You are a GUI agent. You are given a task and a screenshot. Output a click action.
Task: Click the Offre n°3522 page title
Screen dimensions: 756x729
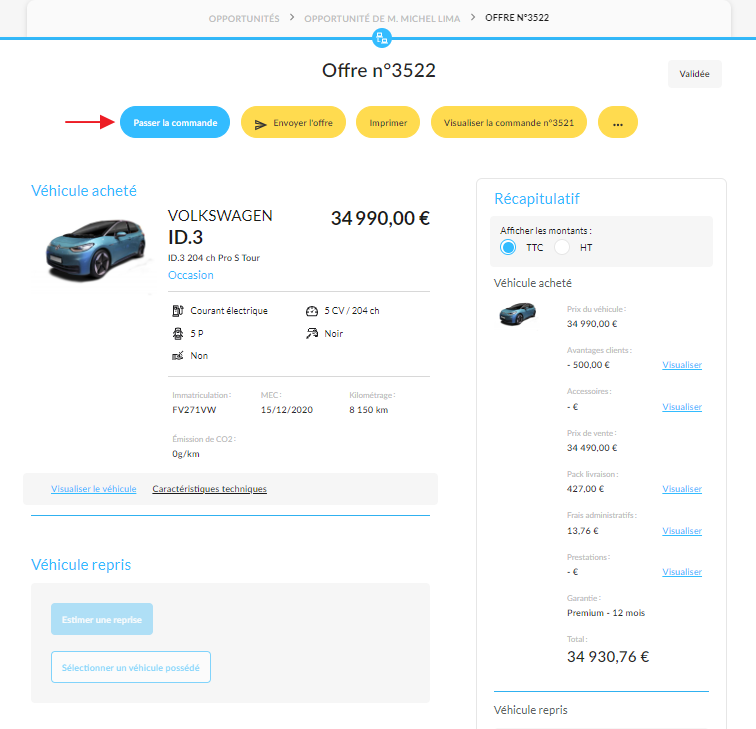click(x=378, y=70)
